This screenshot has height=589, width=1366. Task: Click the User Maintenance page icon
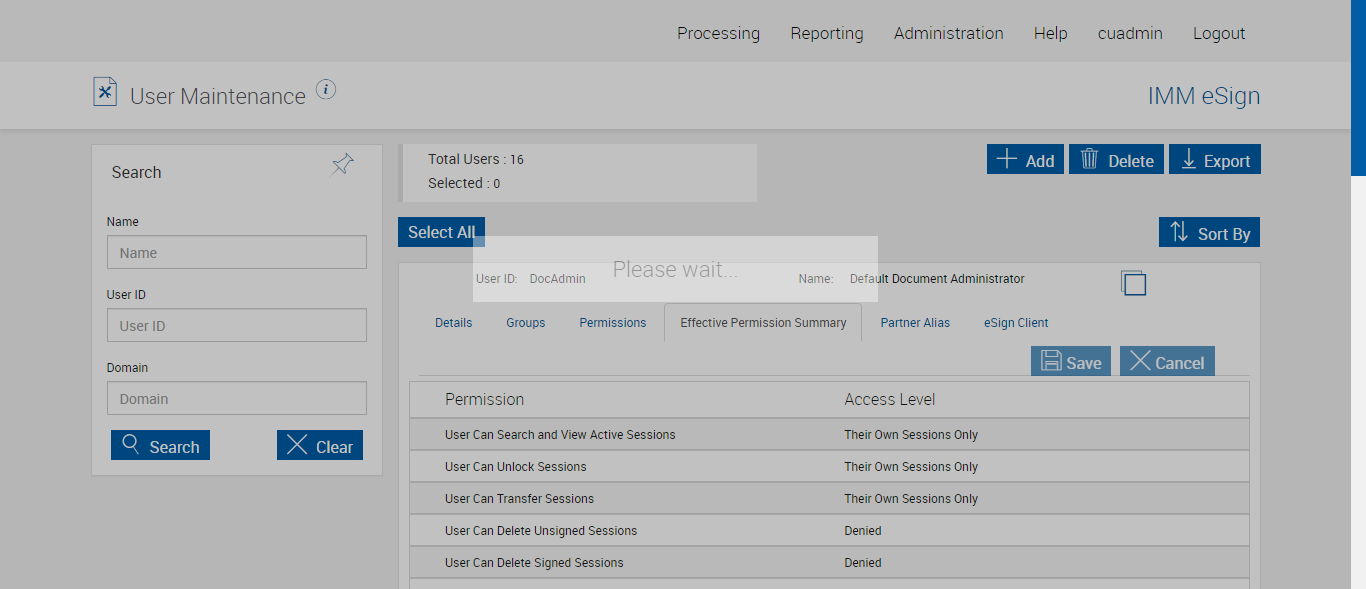pyautogui.click(x=105, y=92)
